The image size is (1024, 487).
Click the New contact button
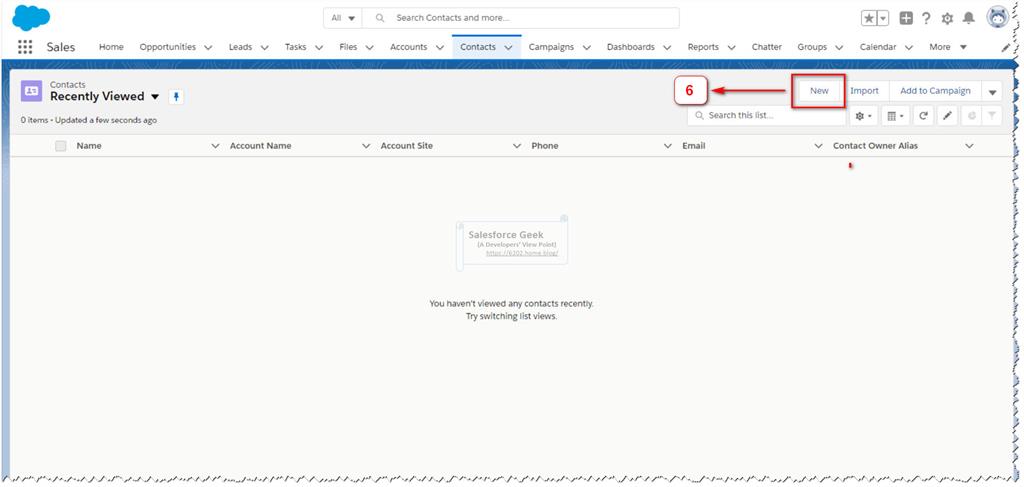(x=819, y=91)
